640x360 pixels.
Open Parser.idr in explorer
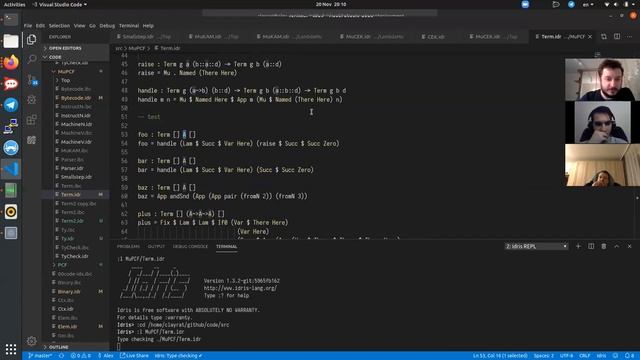coord(72,168)
